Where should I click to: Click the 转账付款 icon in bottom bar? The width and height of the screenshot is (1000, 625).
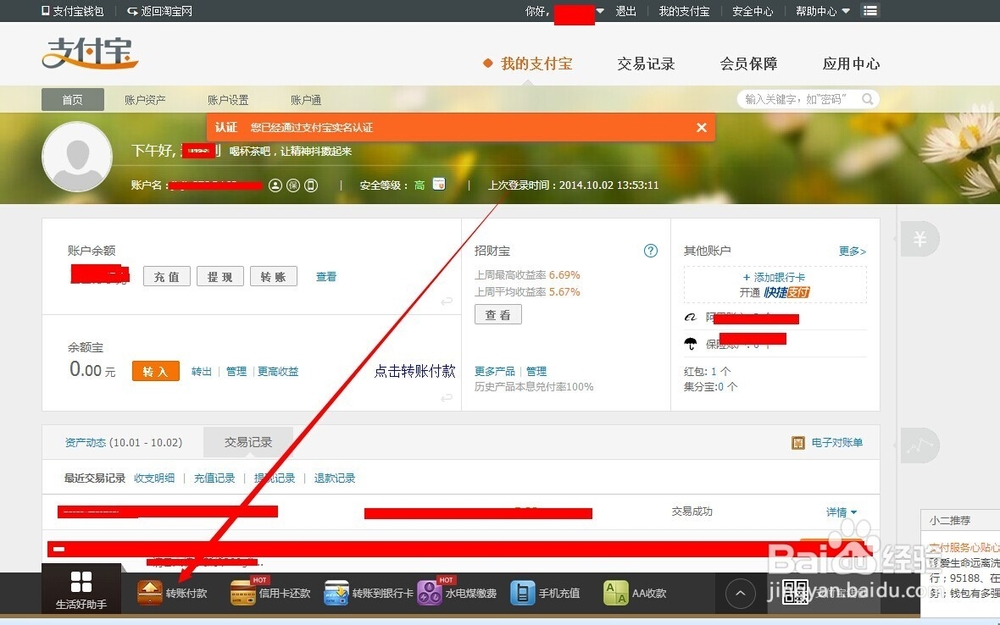click(150, 592)
